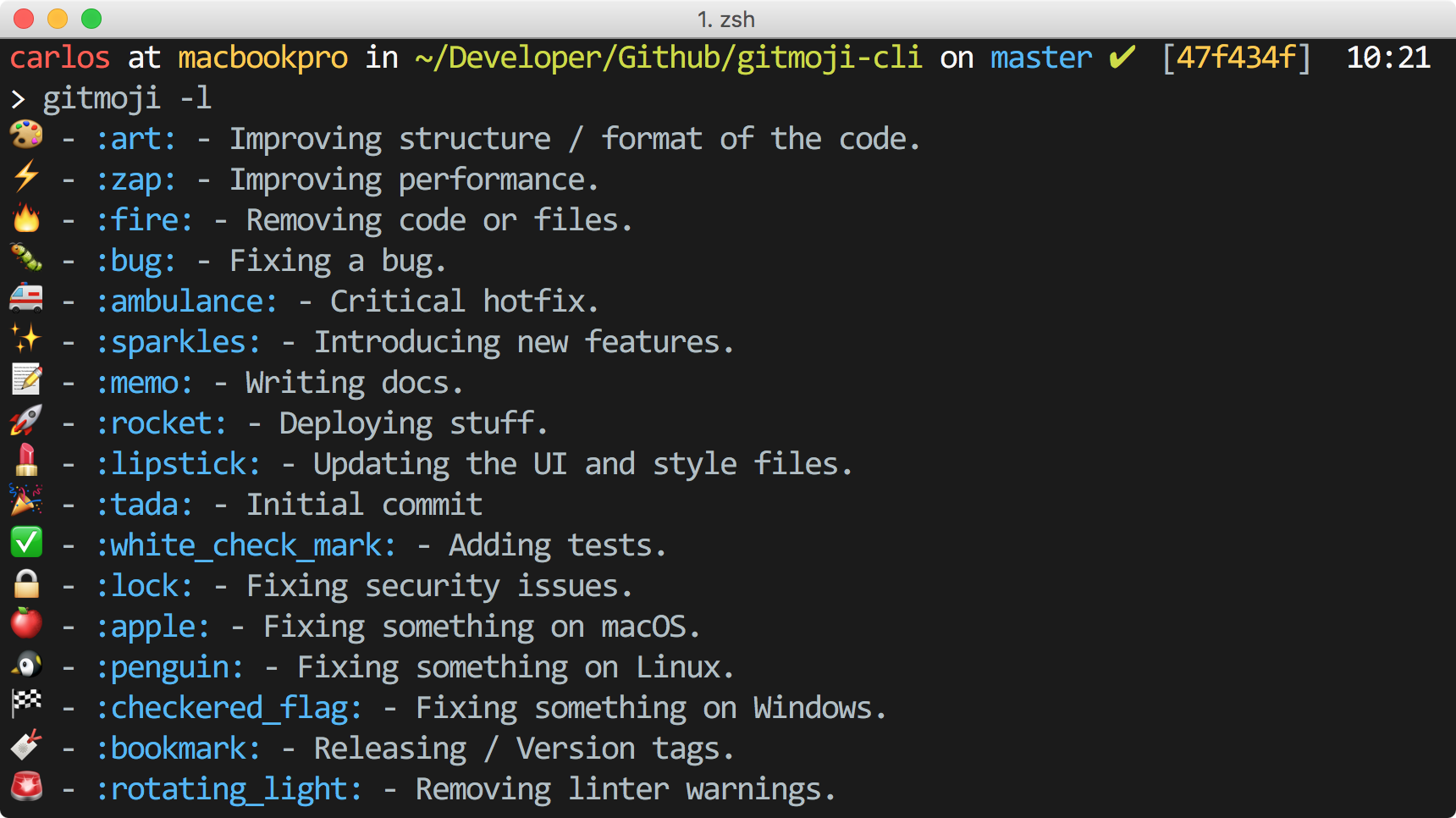Click the :bug: code text
The height and width of the screenshot is (818, 1456).
(x=135, y=261)
